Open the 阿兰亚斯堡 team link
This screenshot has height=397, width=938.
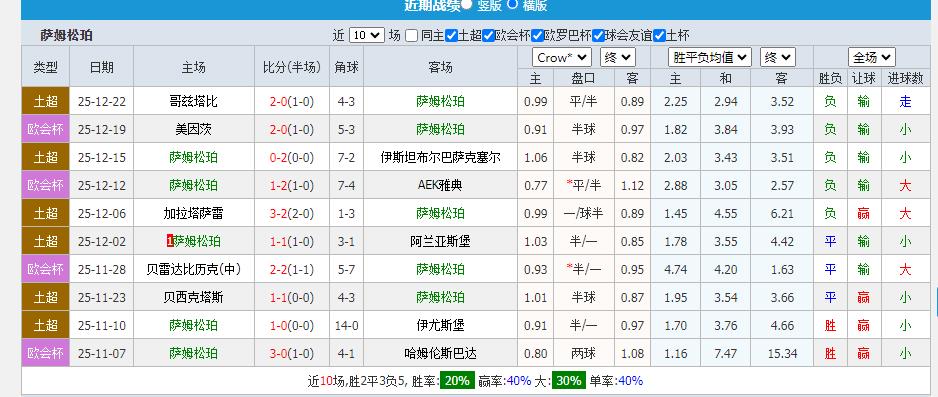[x=440, y=242]
